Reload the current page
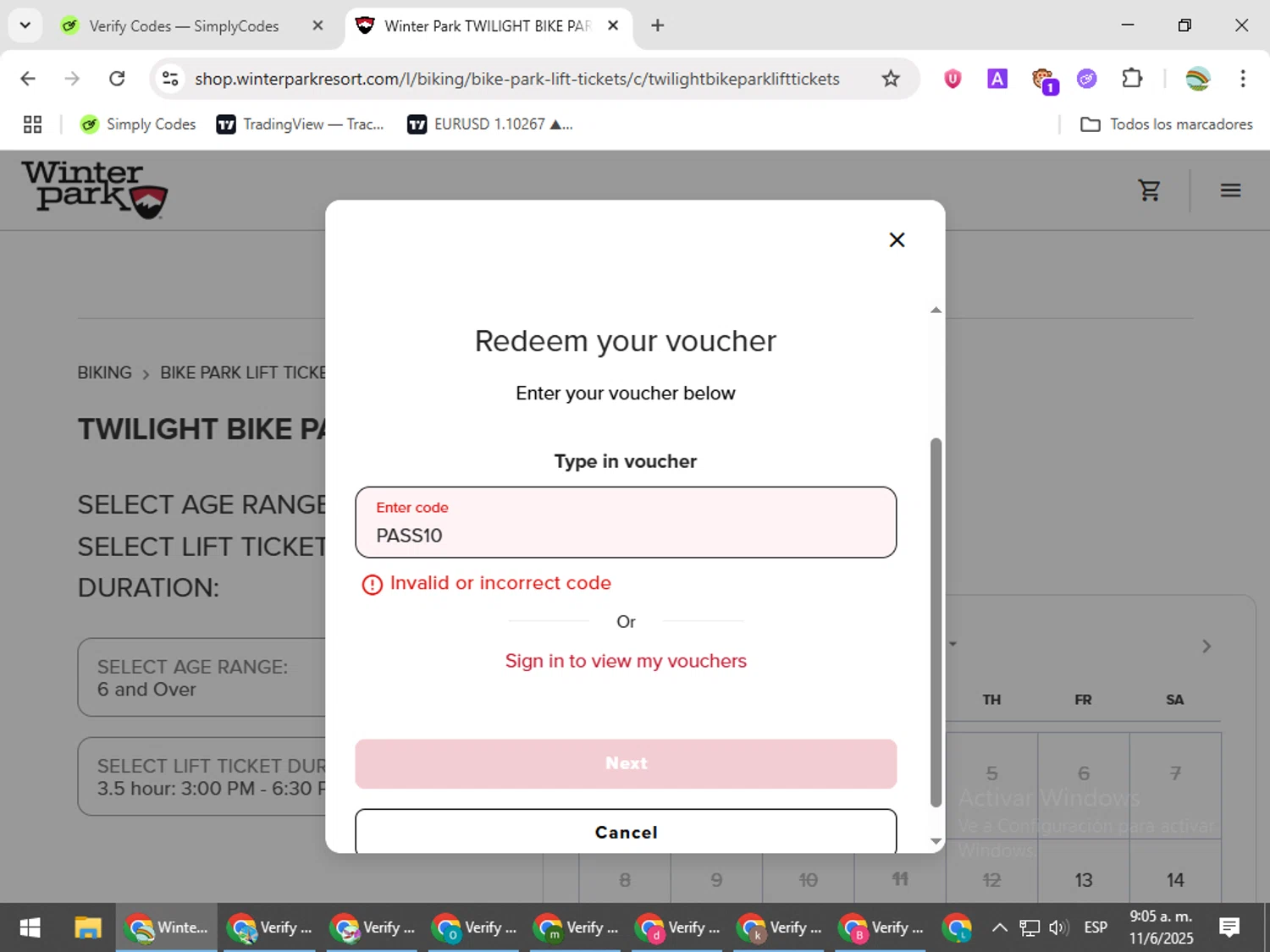 tap(117, 79)
